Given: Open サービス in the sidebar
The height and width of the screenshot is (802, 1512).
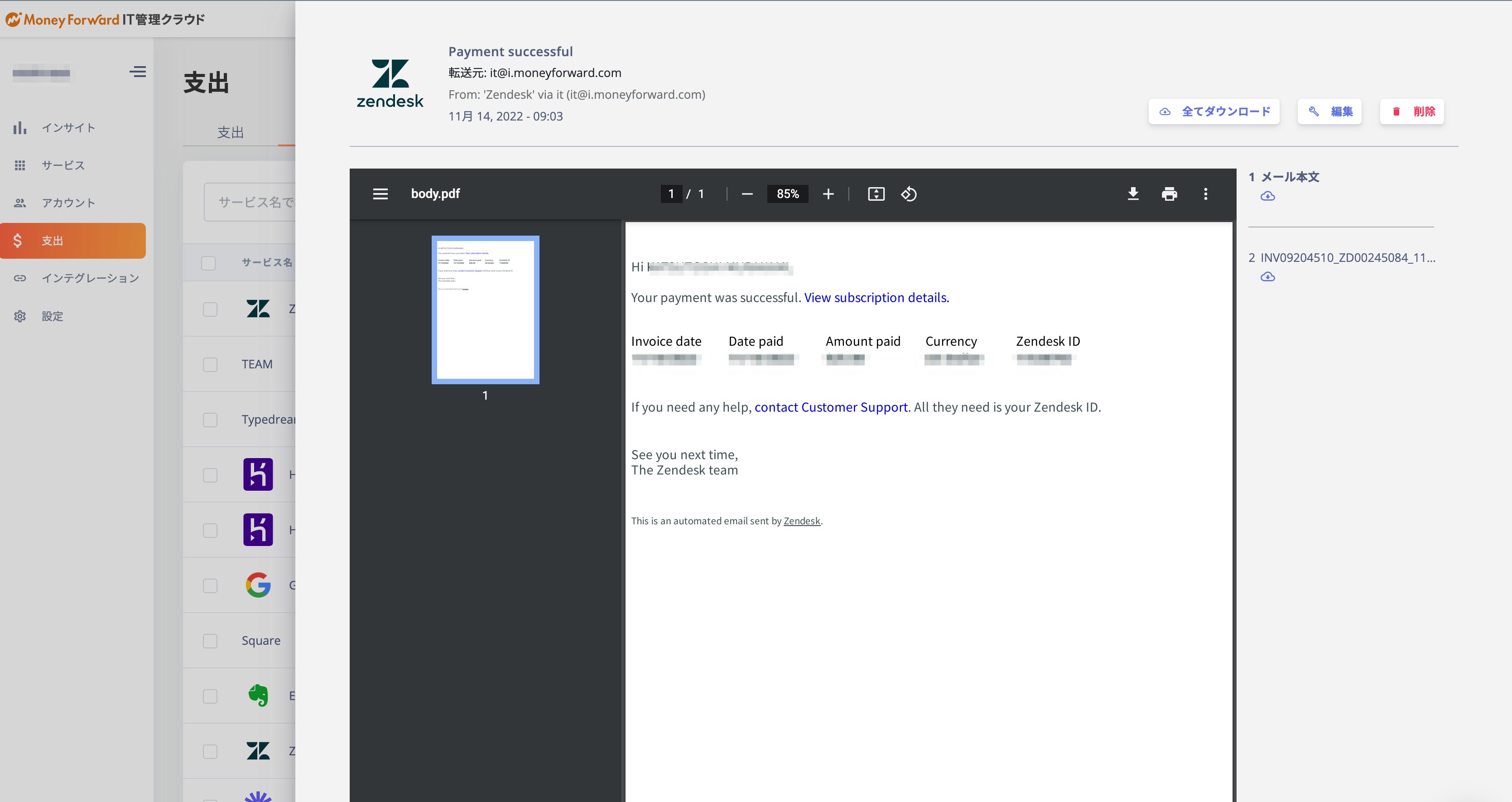Looking at the screenshot, I should [73, 165].
